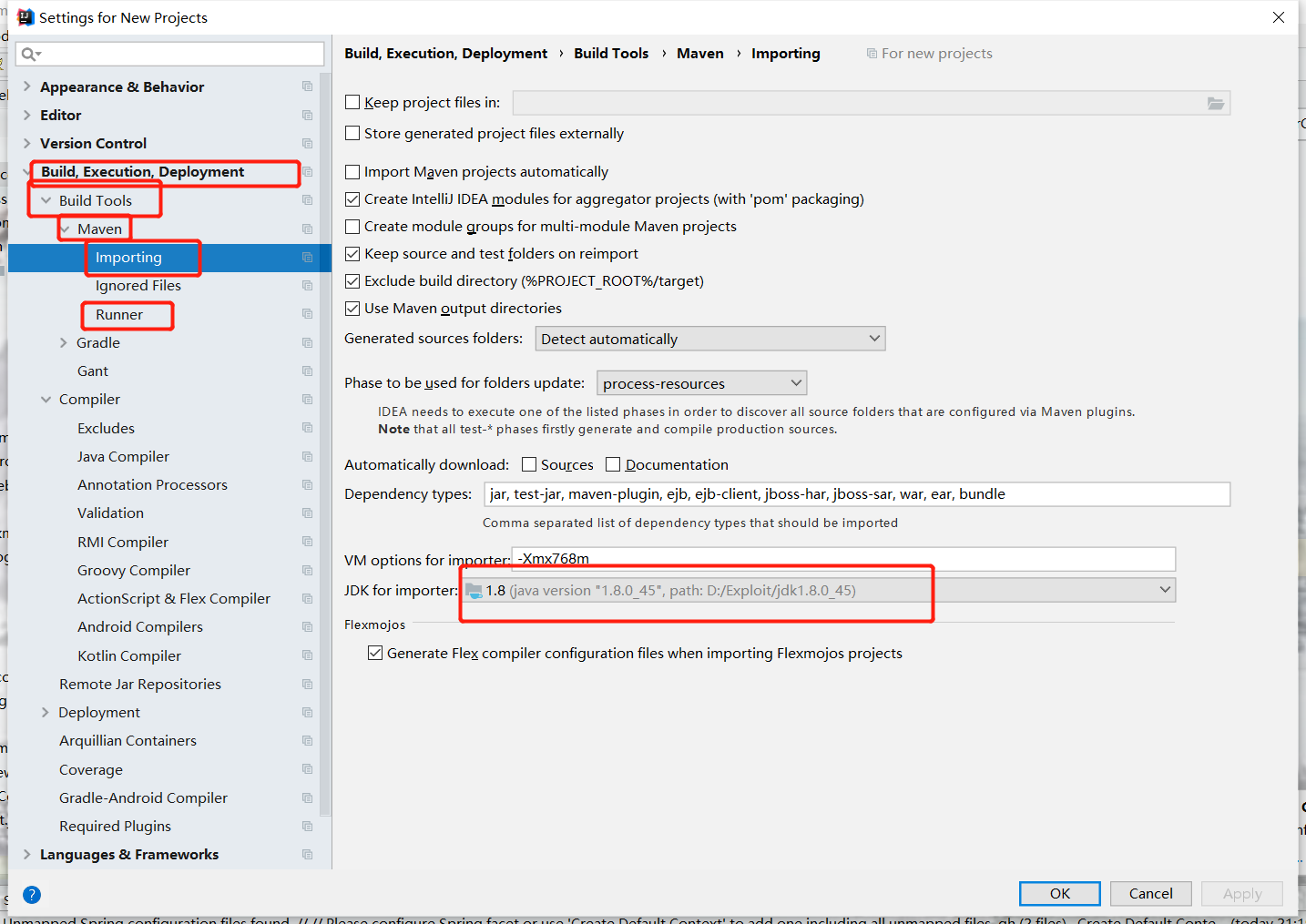The image size is (1306, 924).
Task: Expand the Deployment tree node arrow
Action: click(x=46, y=712)
